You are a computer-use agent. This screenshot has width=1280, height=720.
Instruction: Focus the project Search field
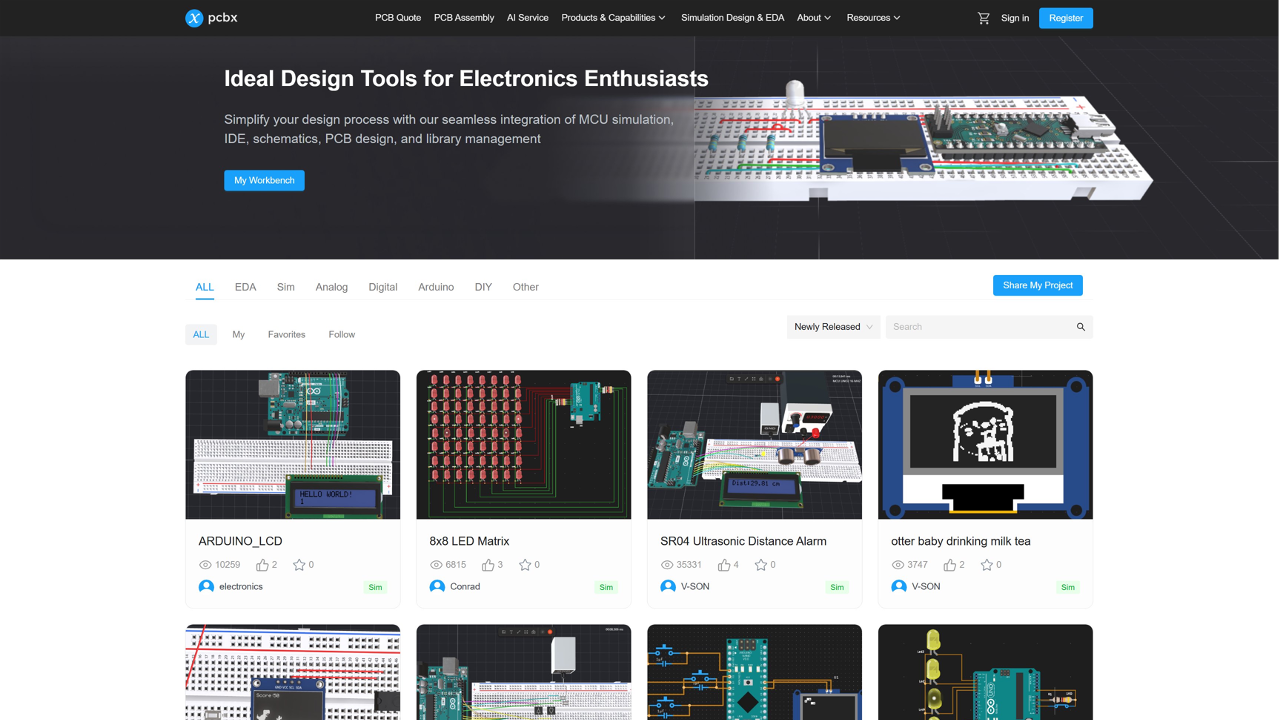pos(989,327)
